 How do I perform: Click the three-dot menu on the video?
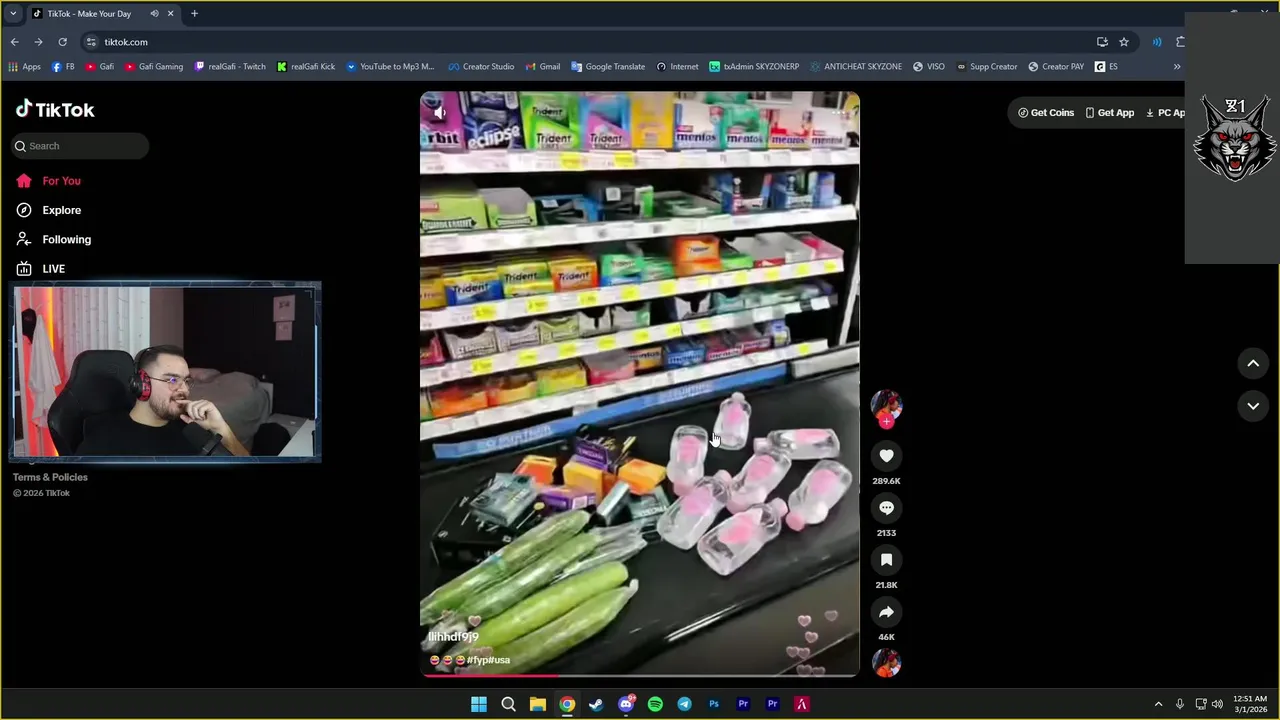point(839,113)
